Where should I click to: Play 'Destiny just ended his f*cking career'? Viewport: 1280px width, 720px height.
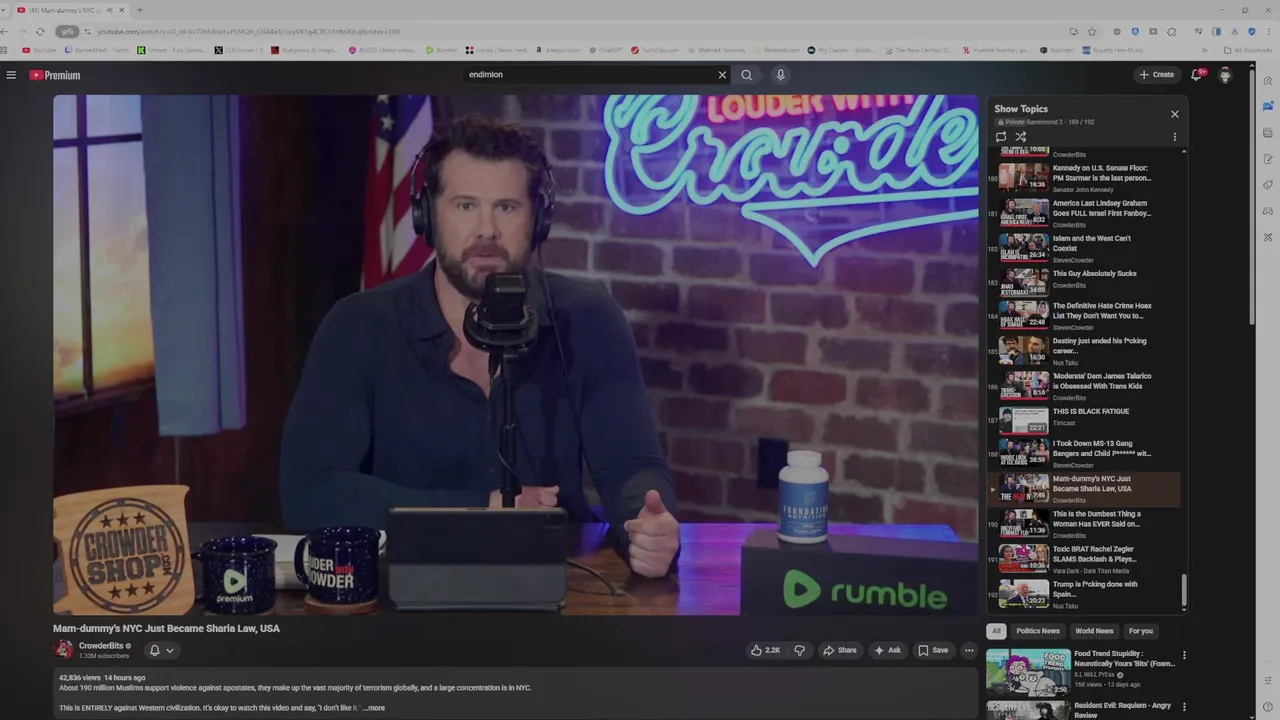pos(1084,351)
